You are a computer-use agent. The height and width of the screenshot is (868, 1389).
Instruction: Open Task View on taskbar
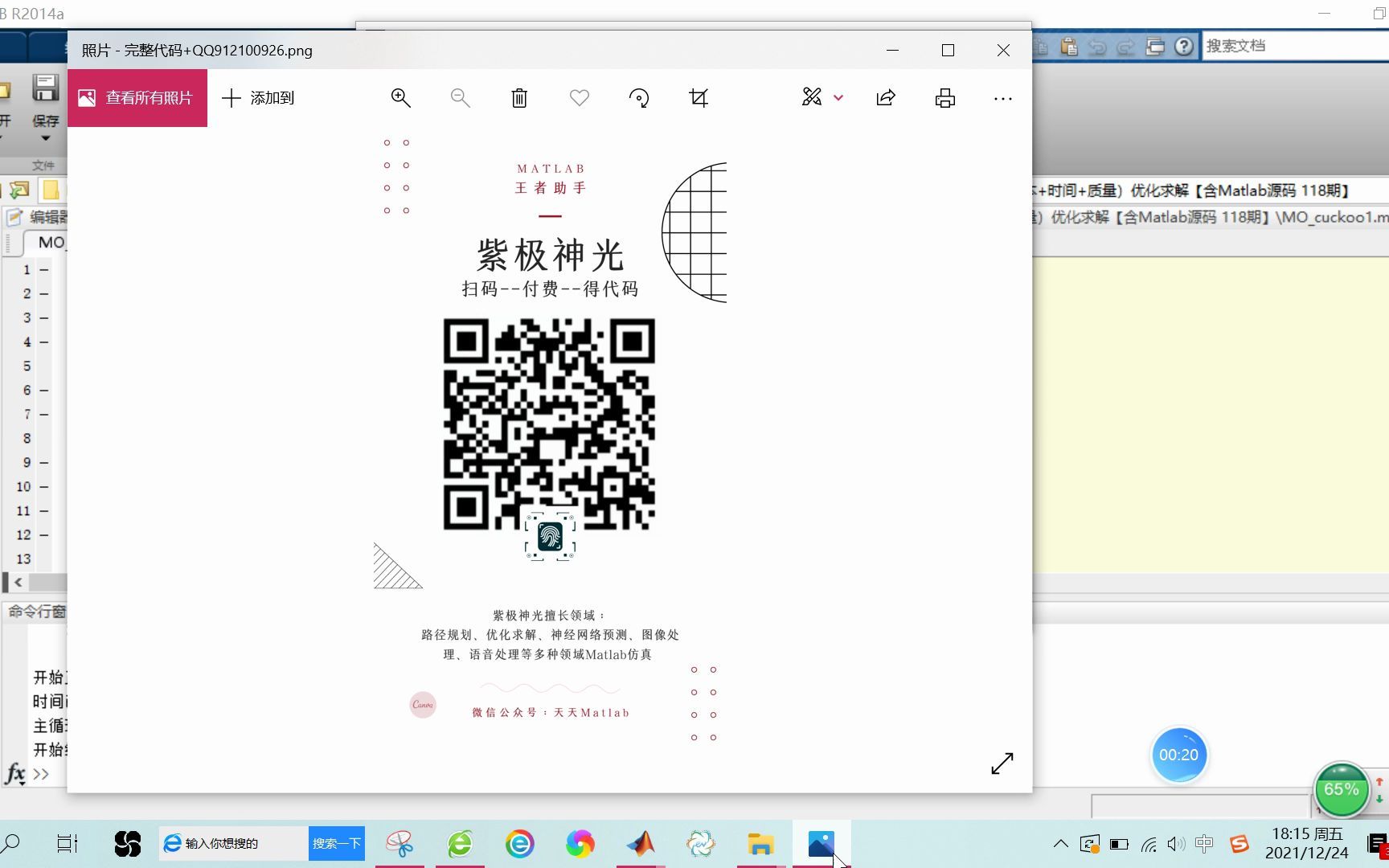(68, 843)
